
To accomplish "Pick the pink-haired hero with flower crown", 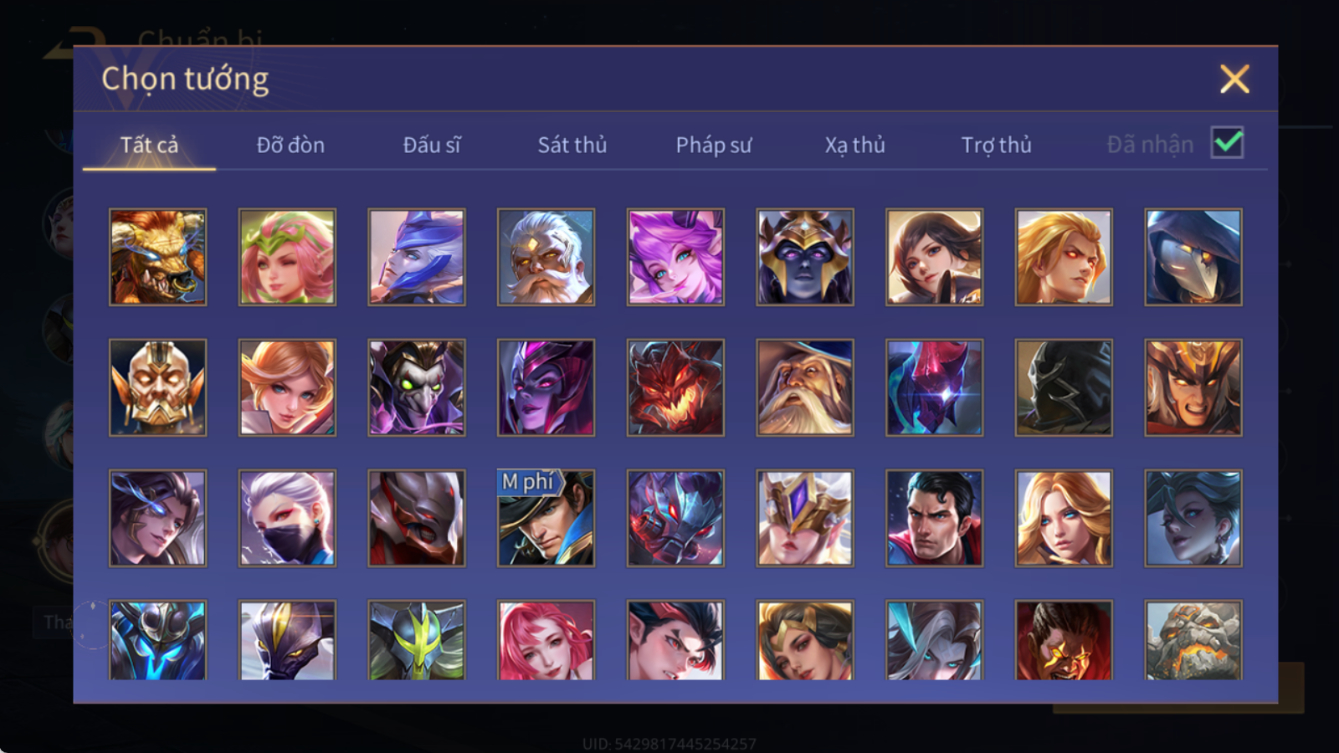I will [287, 257].
